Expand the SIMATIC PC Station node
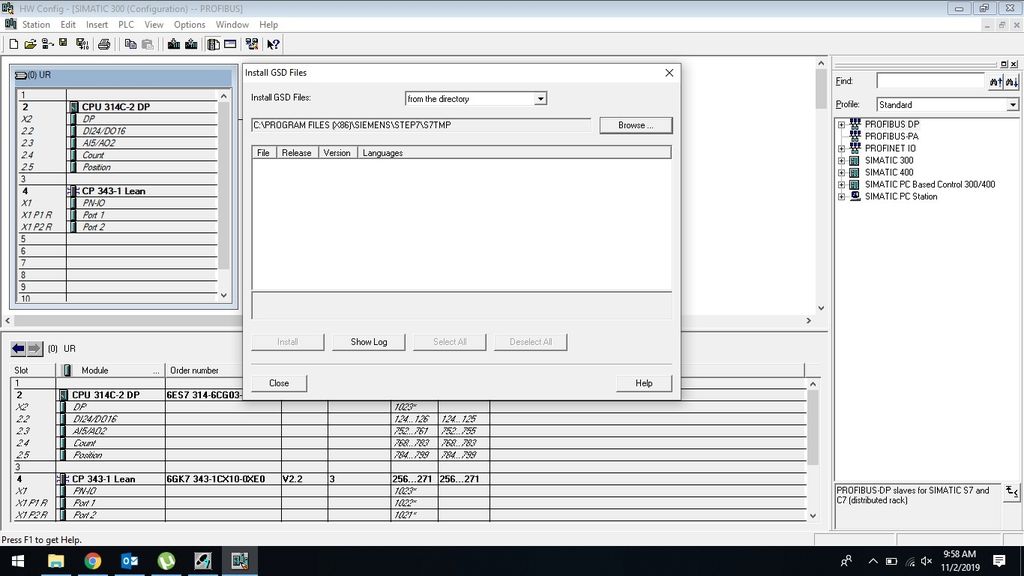Viewport: 1024px width, 576px height. click(x=841, y=196)
